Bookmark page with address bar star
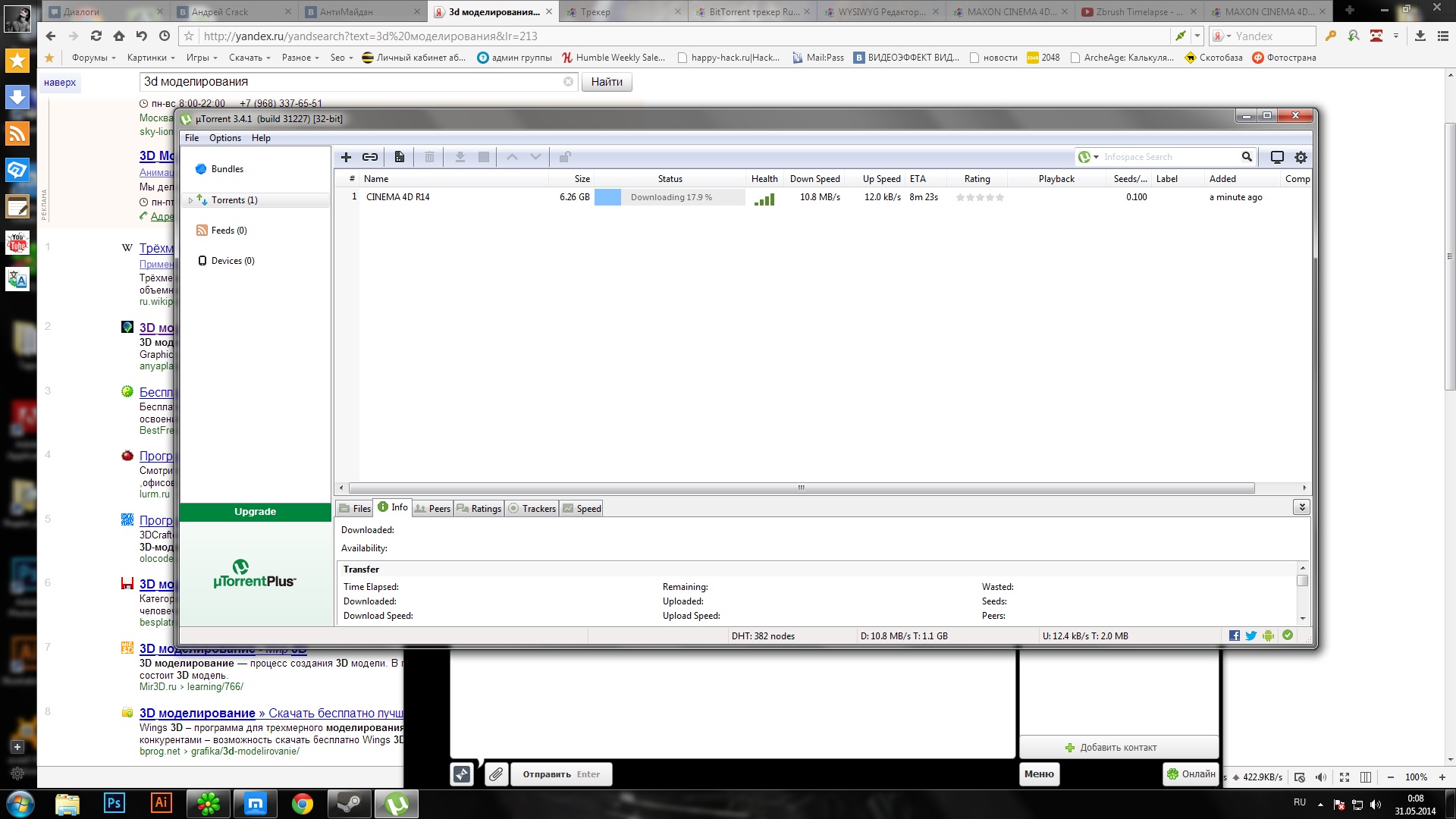1456x819 pixels. pyautogui.click(x=189, y=36)
